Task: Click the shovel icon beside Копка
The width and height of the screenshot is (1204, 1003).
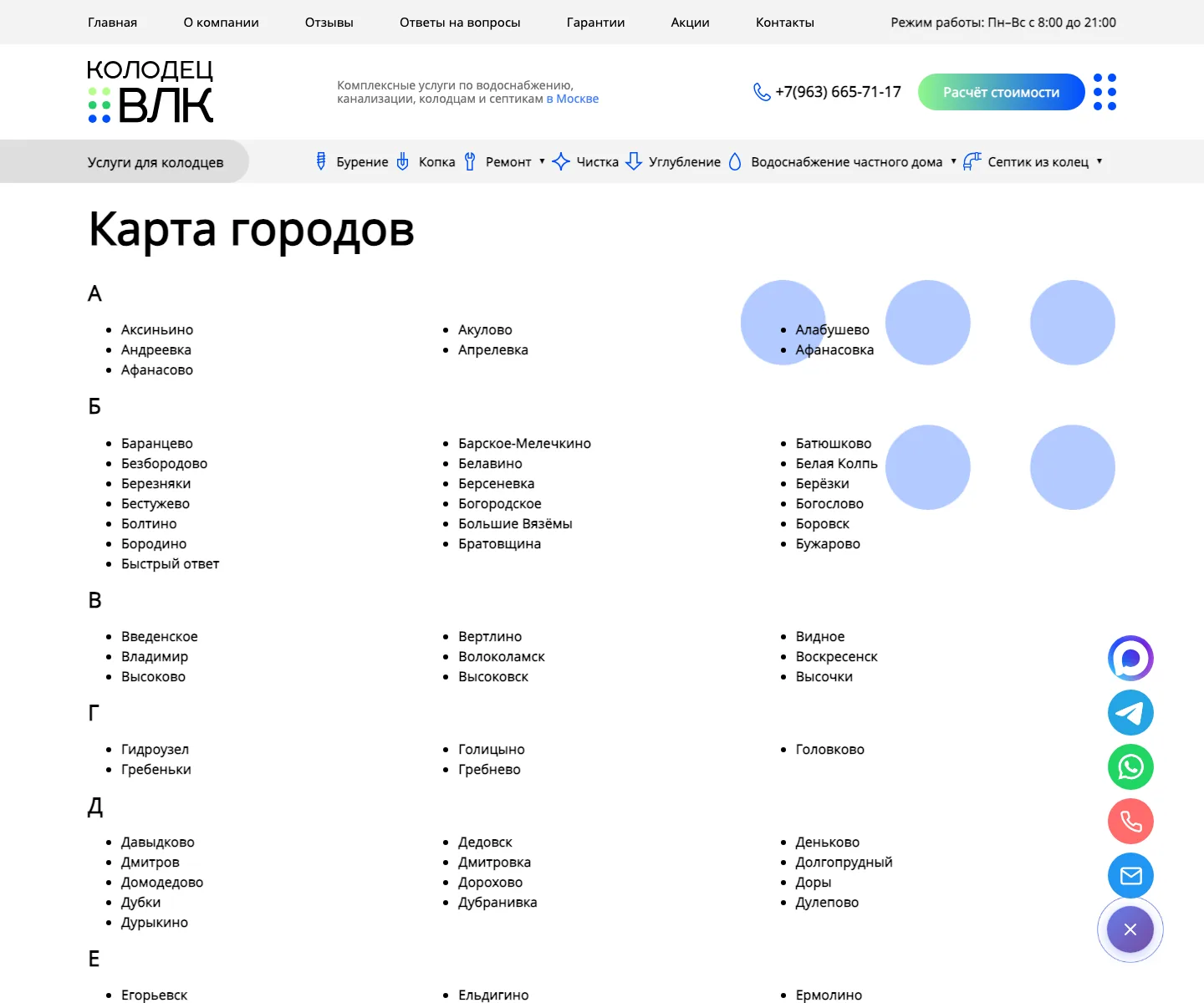Action: tap(402, 161)
